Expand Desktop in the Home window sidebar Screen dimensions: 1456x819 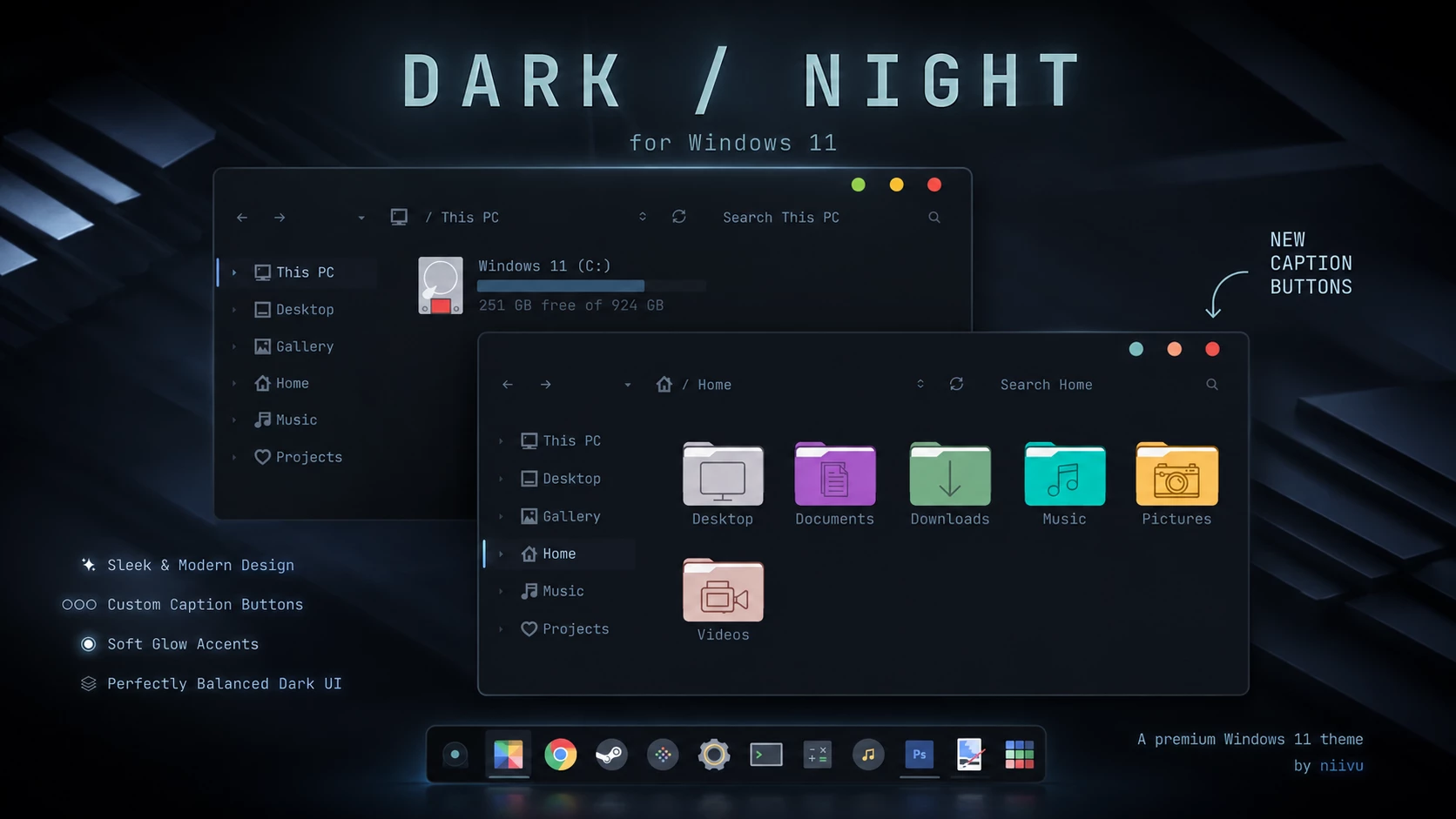click(501, 479)
